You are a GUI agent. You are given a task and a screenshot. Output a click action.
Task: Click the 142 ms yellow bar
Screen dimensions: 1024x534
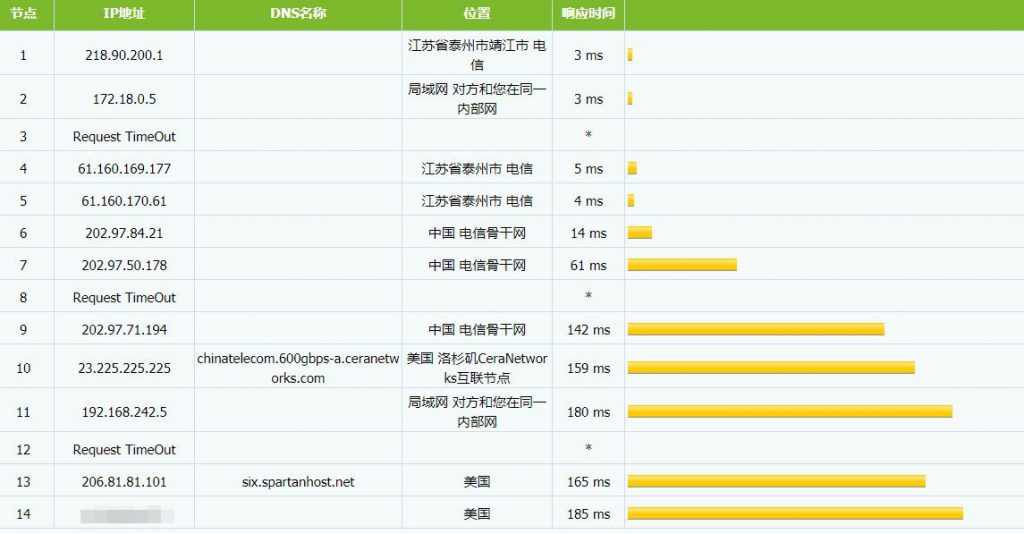[x=756, y=329]
